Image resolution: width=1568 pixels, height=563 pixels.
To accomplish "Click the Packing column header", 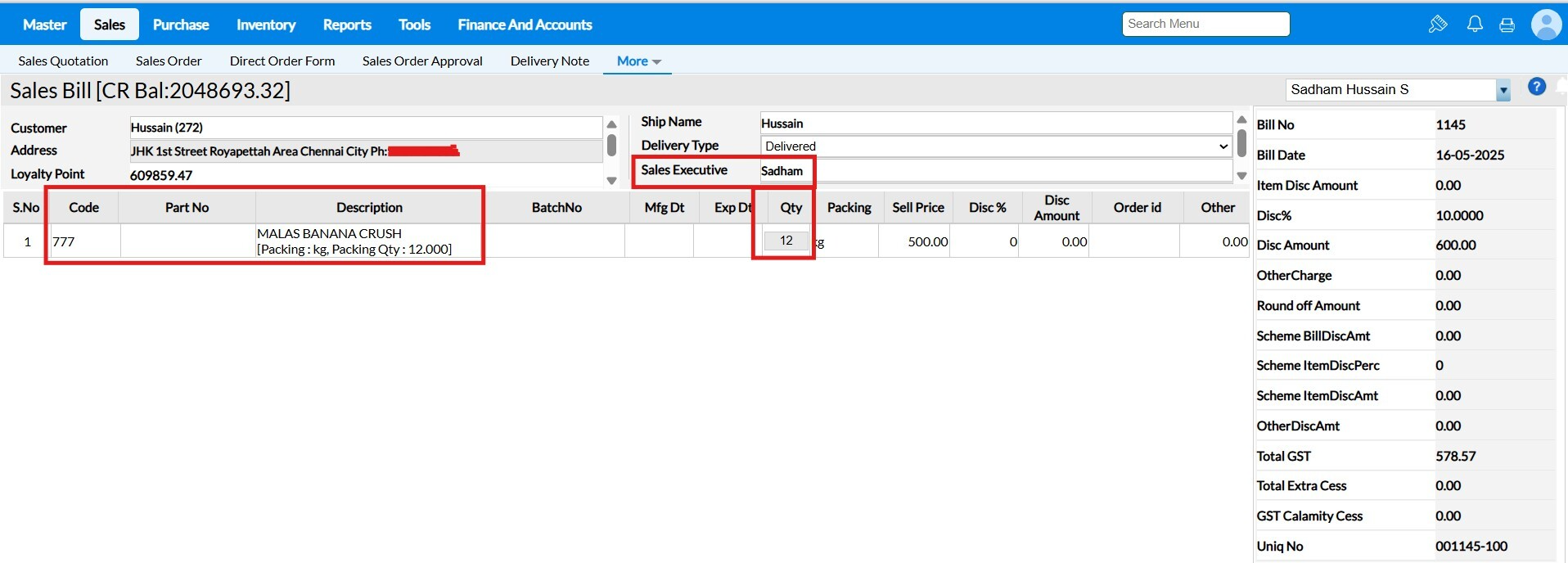I will click(x=849, y=208).
